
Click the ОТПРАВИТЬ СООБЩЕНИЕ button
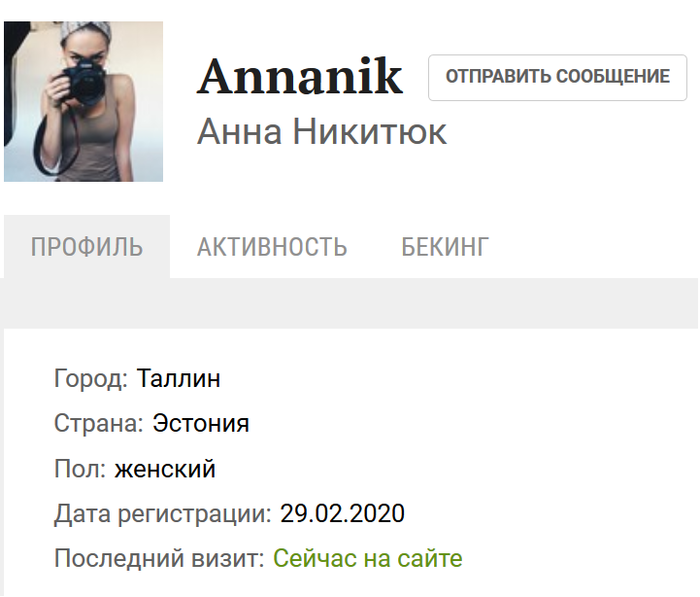coord(557,77)
